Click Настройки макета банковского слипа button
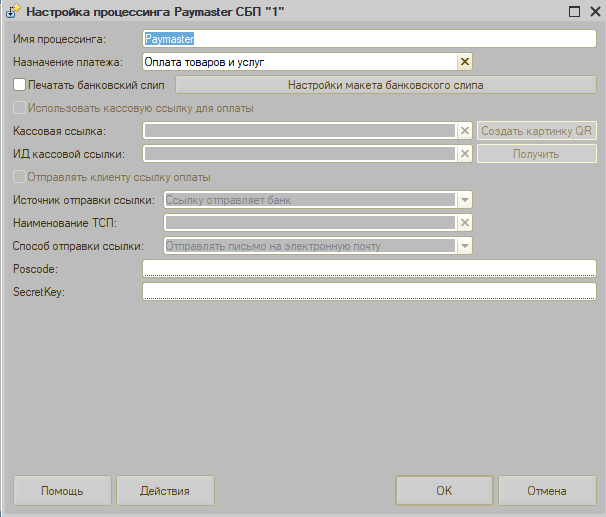Screen dimensions: 606x517 point(385,85)
